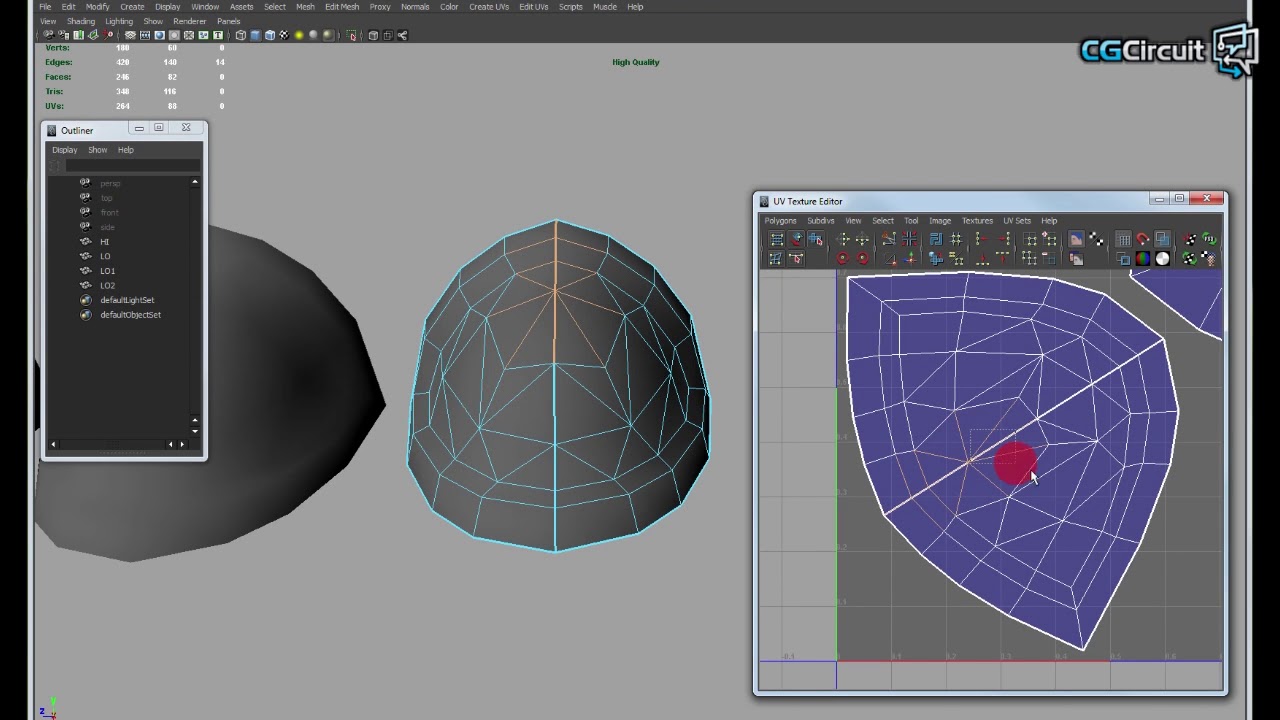This screenshot has width=1280, height=720.
Task: Click the Bookmarks icon in panel toolbar
Action: (79, 35)
